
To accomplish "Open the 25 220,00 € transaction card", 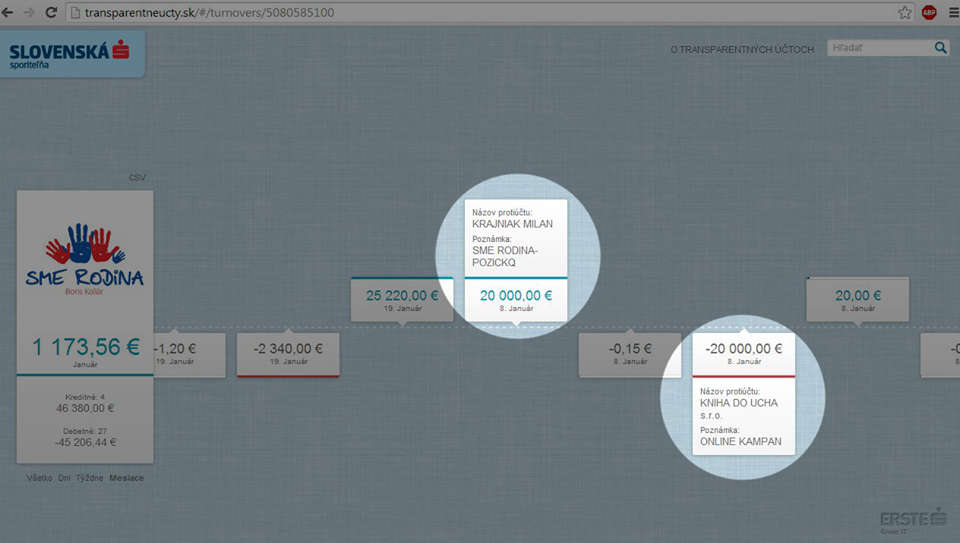I will coord(402,299).
